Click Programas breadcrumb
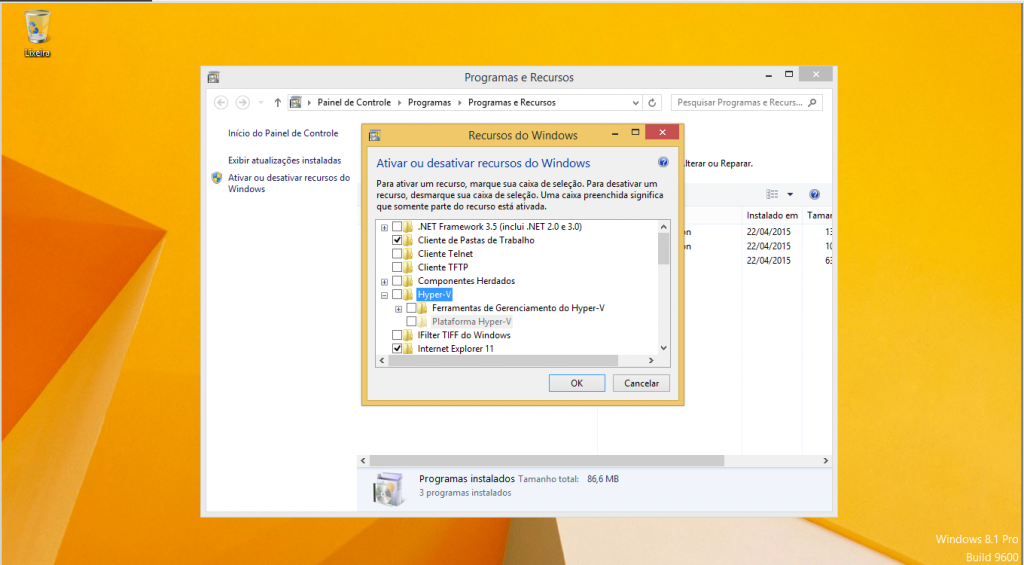The image size is (1024, 565). tap(430, 103)
